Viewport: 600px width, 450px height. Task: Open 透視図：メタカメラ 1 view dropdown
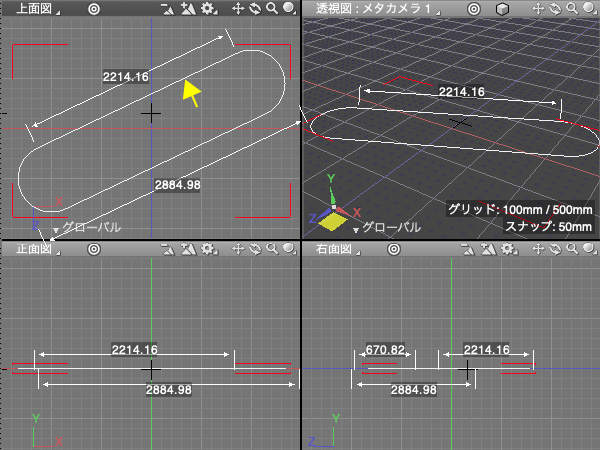tap(378, 8)
